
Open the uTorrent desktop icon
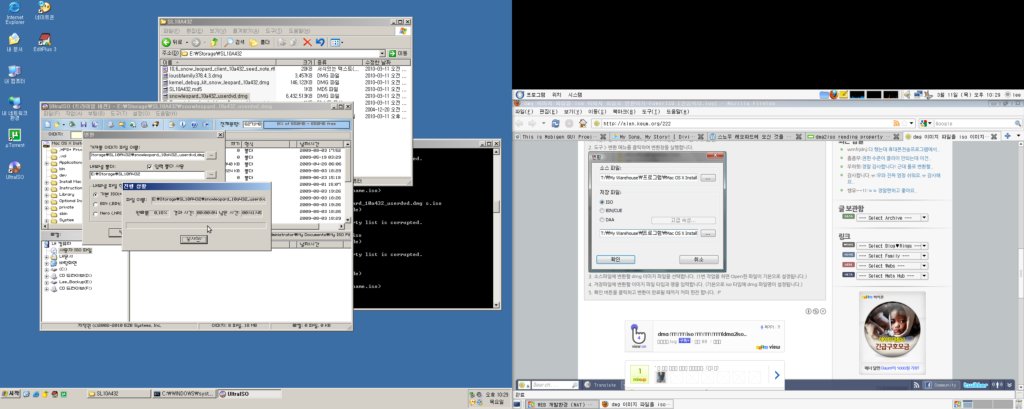(x=14, y=139)
